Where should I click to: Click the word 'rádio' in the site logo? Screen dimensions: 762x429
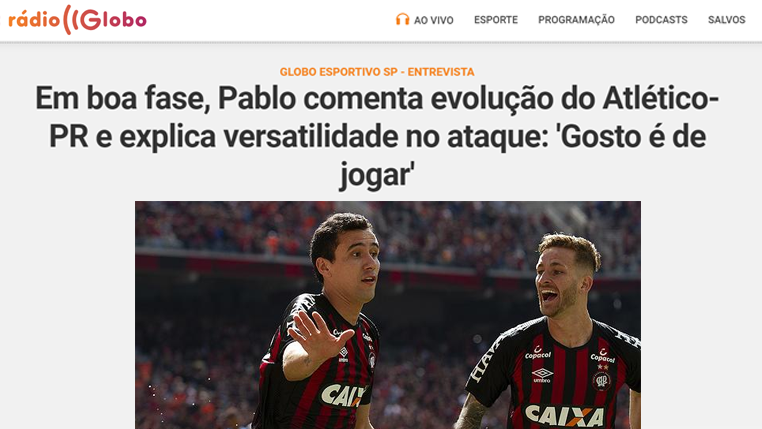pos(34,20)
